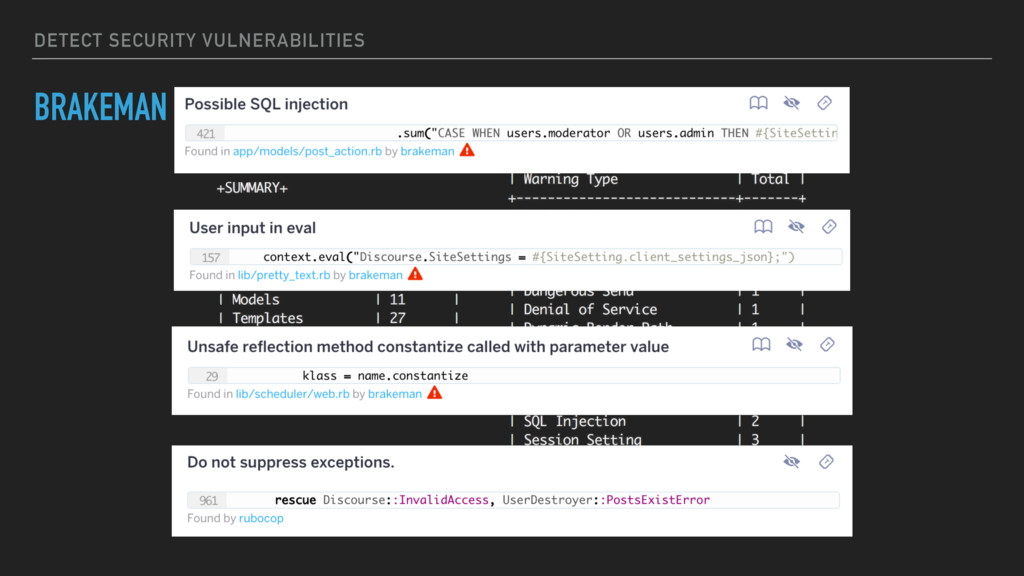This screenshot has height=576, width=1024.
Task: Open lib/pretty_text.rb file link
Action: click(283, 276)
